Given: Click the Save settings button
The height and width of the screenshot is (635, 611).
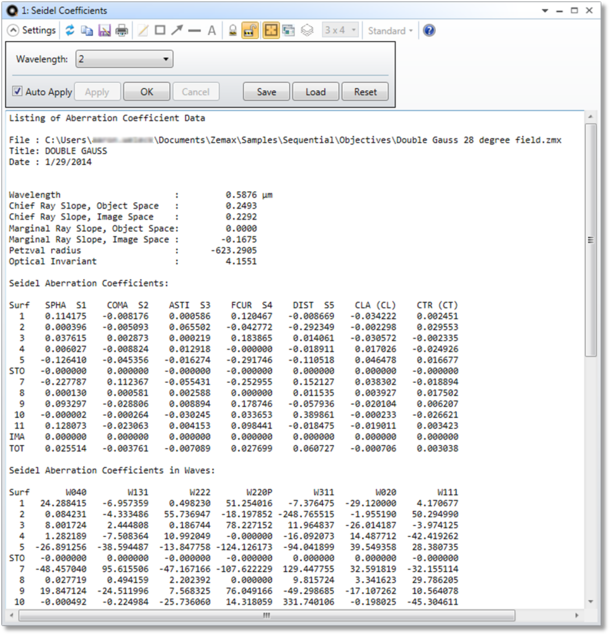Looking at the screenshot, I should 266,92.
